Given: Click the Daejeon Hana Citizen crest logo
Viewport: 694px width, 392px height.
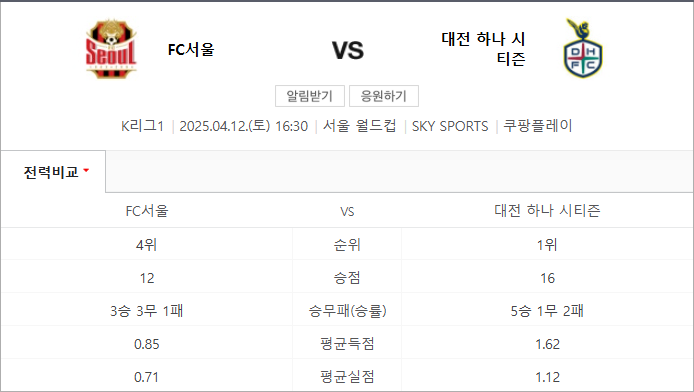Looking at the screenshot, I should (582, 48).
